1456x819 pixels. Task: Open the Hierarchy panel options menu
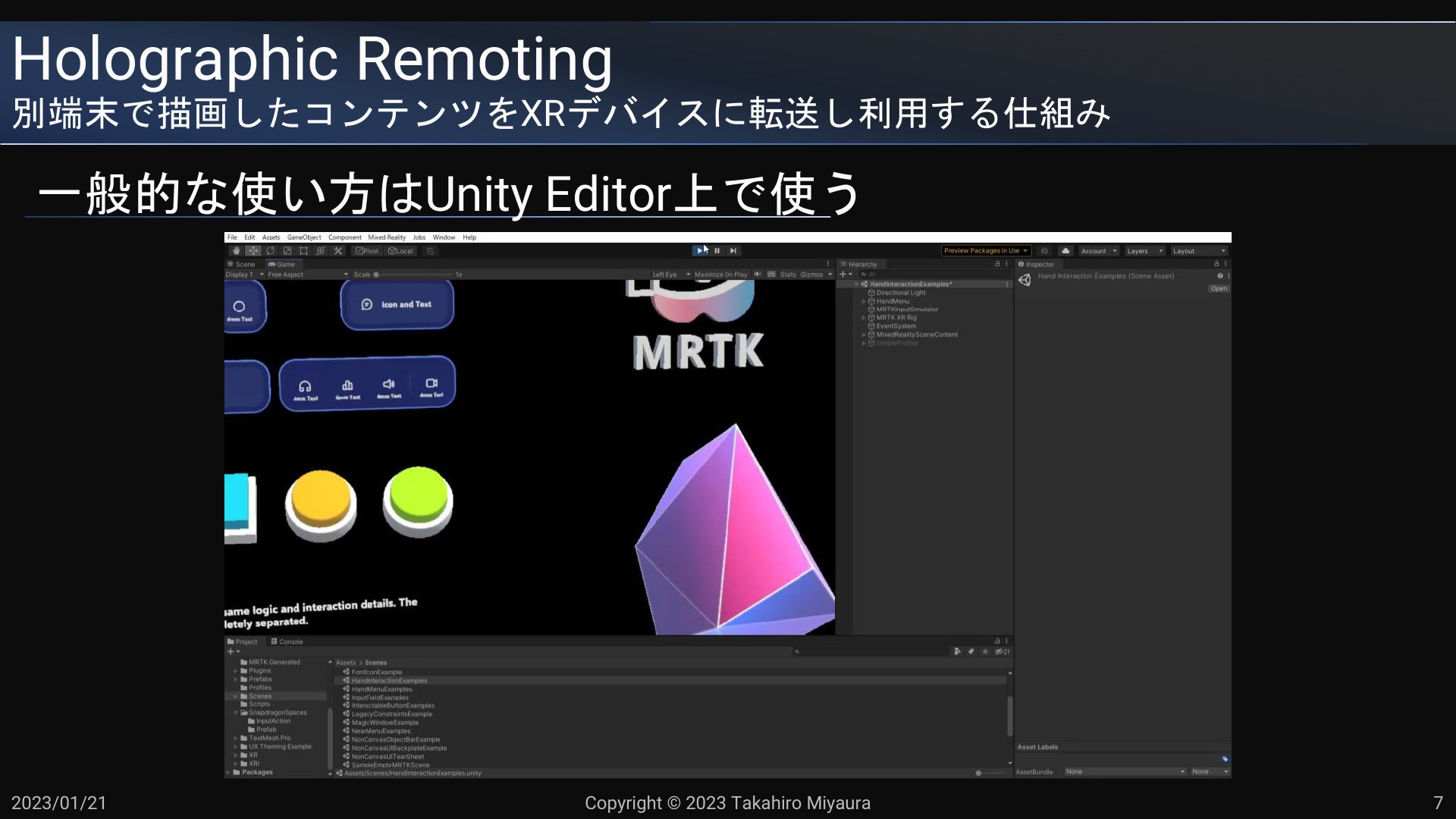tap(1006, 264)
